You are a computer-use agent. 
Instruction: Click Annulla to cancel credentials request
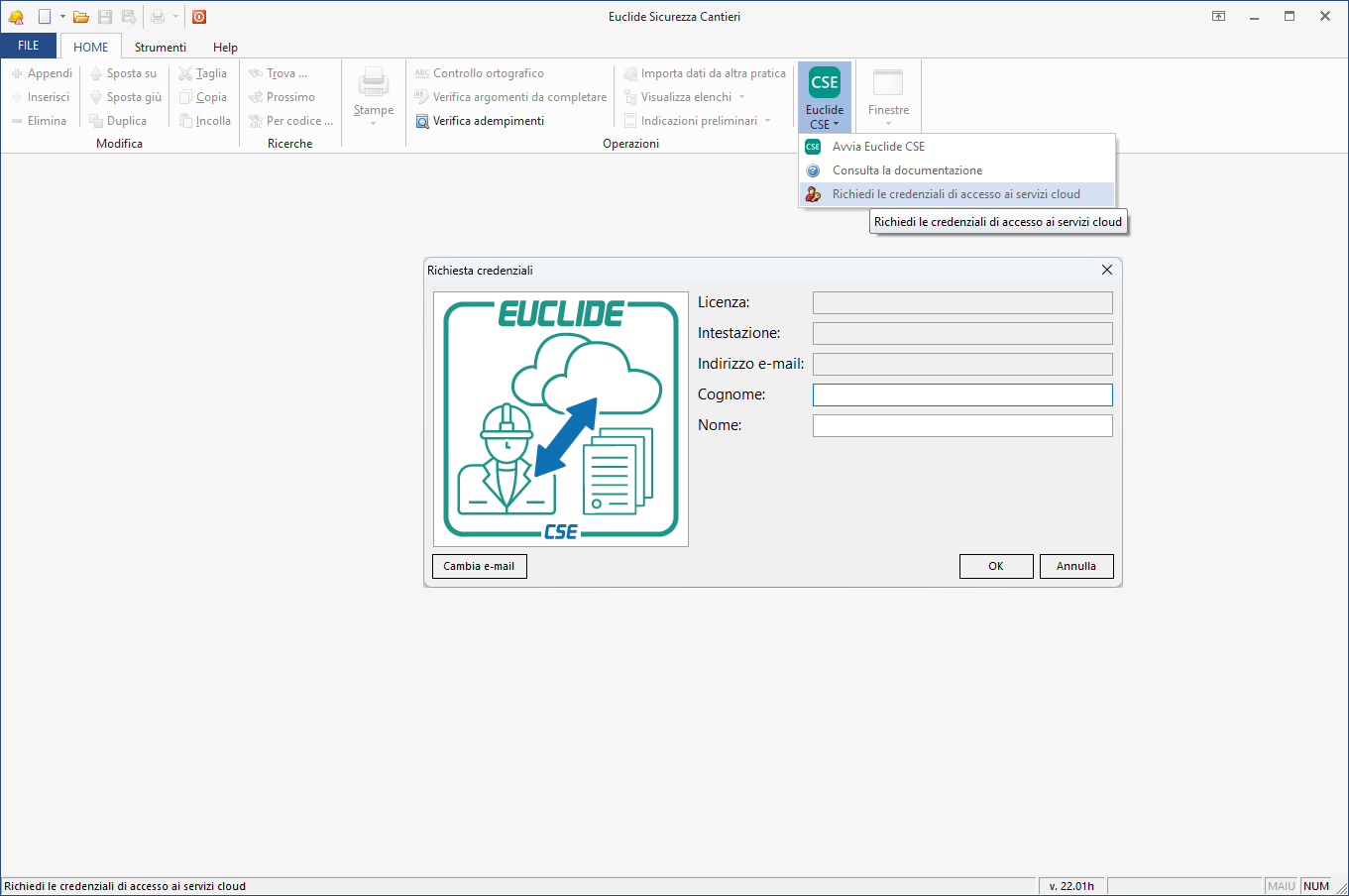coord(1075,566)
